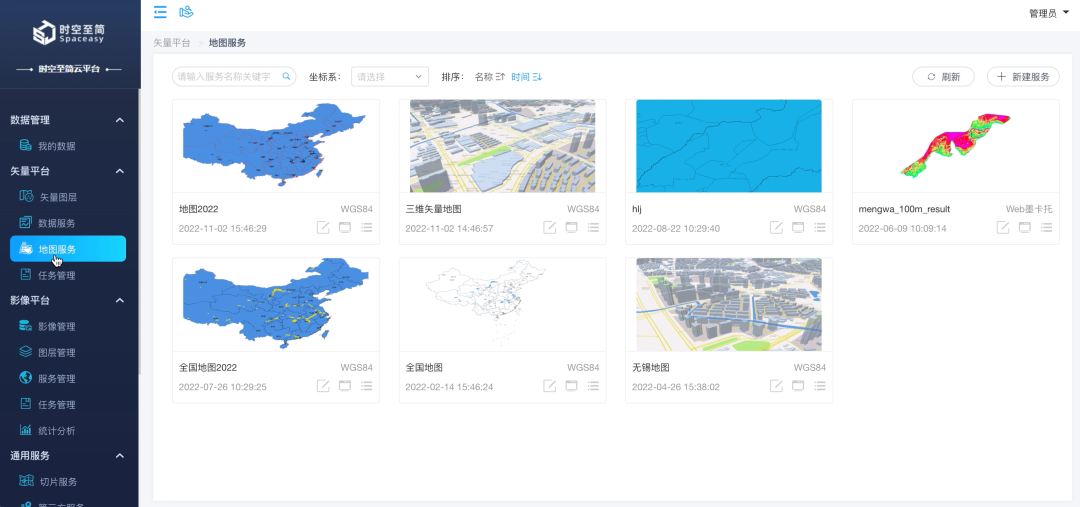Click edit icon on 无锡地图 card
The image size is (1080, 507).
[x=776, y=386]
